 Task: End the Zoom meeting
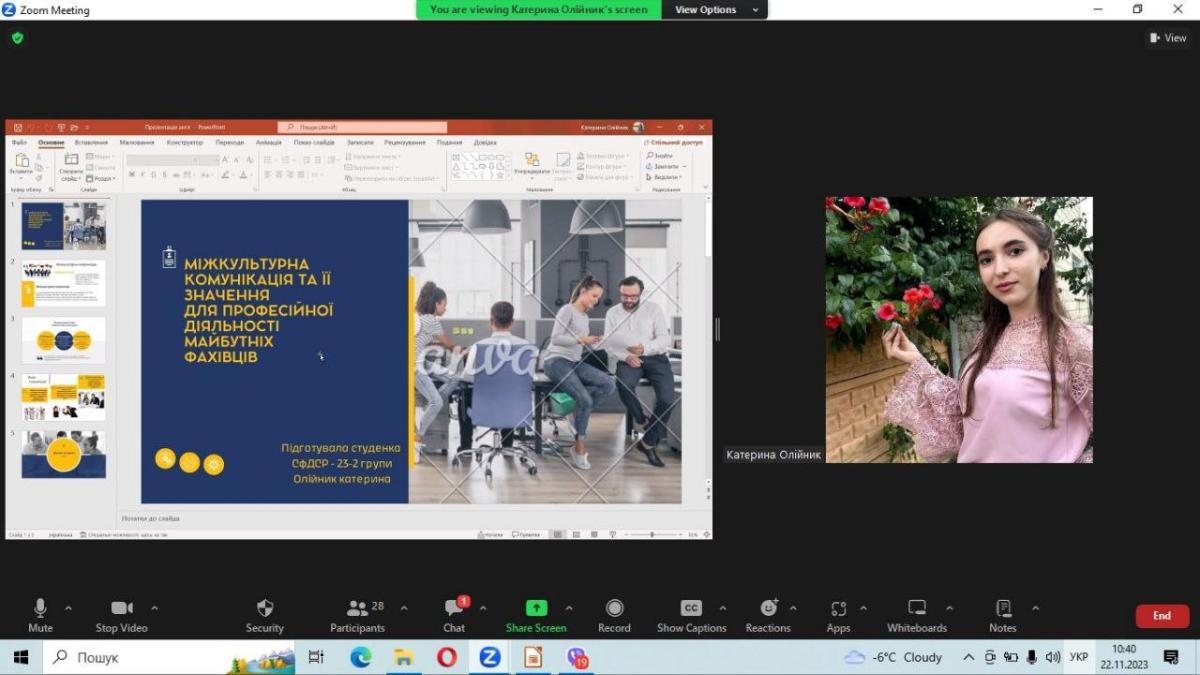click(x=1162, y=616)
